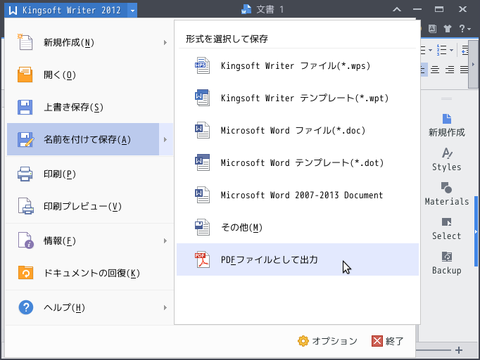
Task: Click the zoom in plus button
Action: (x=459, y=350)
